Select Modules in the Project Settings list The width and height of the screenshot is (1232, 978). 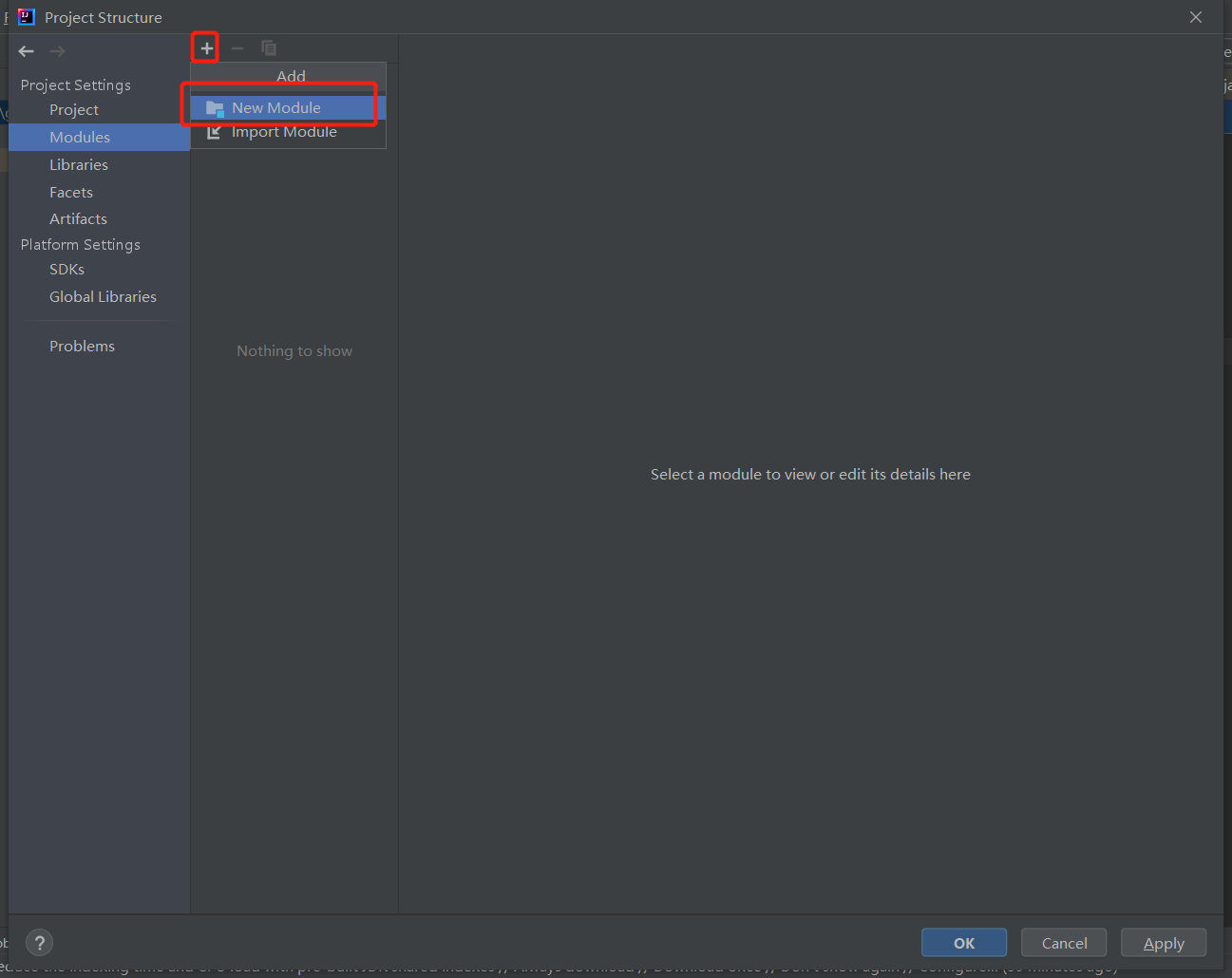pos(99,138)
